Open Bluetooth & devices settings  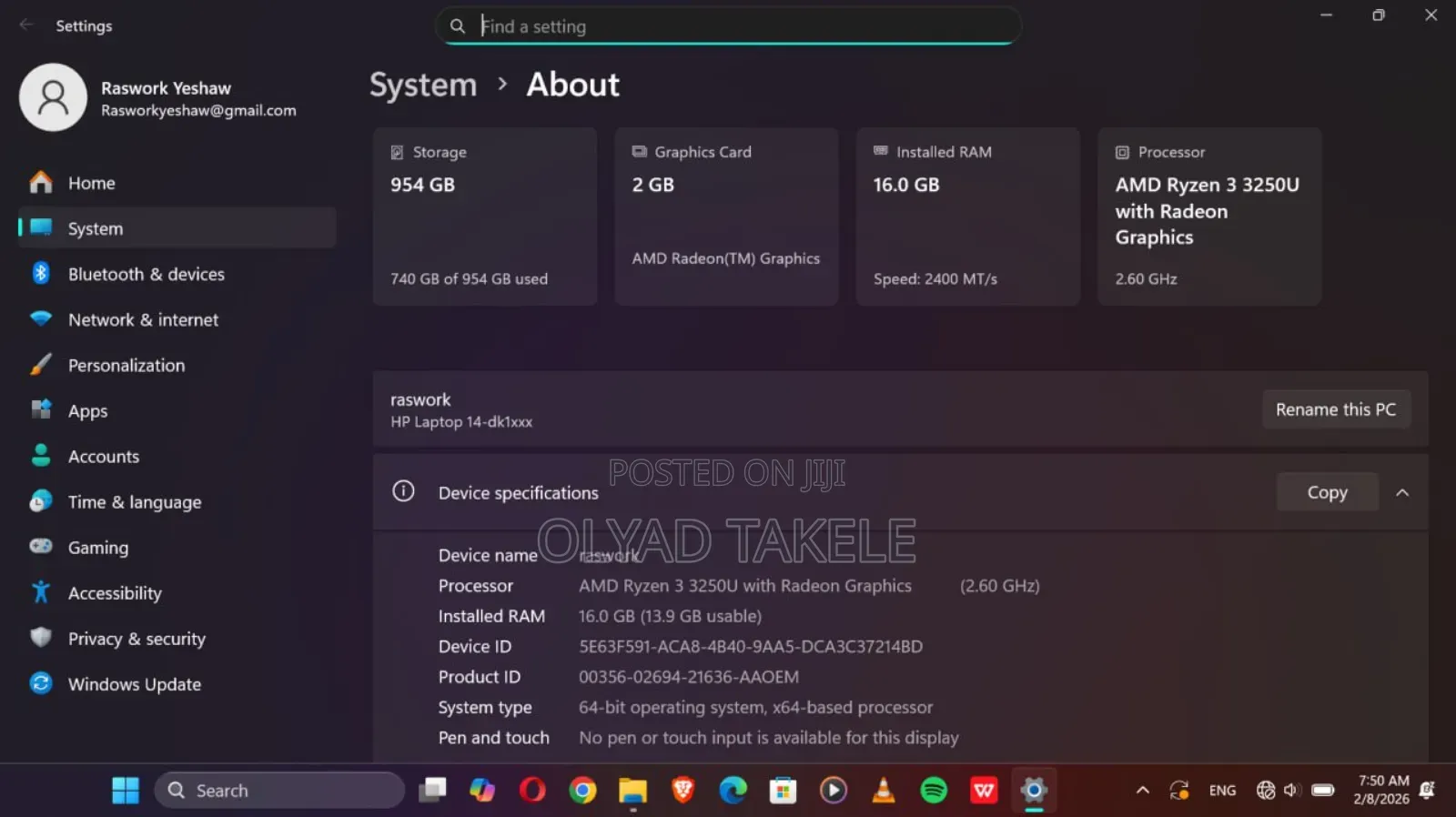coord(177,274)
